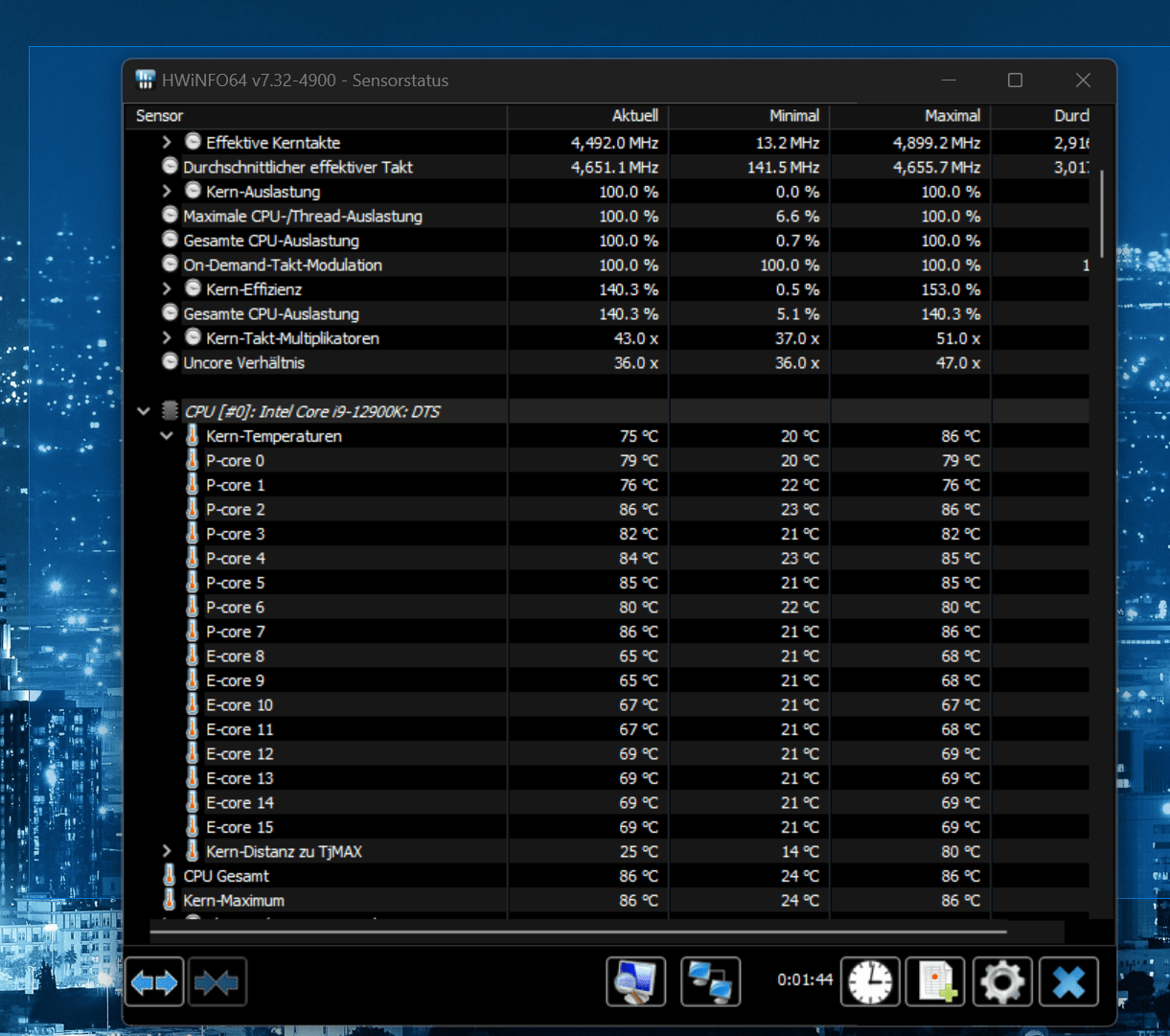The height and width of the screenshot is (1036, 1170).
Task: Click the thermometer icon beside P-core 0
Action: pyautogui.click(x=193, y=460)
